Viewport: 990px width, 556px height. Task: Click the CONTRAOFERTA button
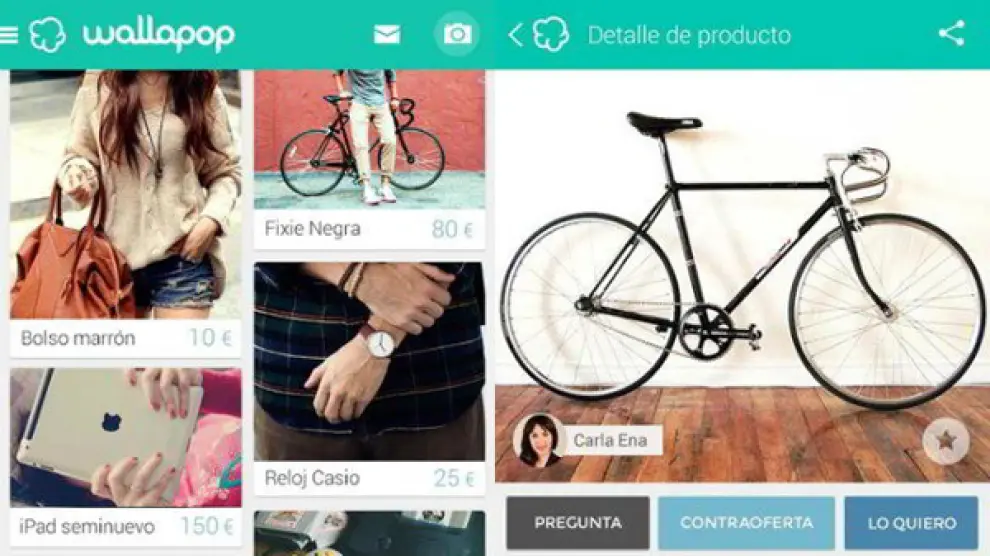[x=746, y=523]
